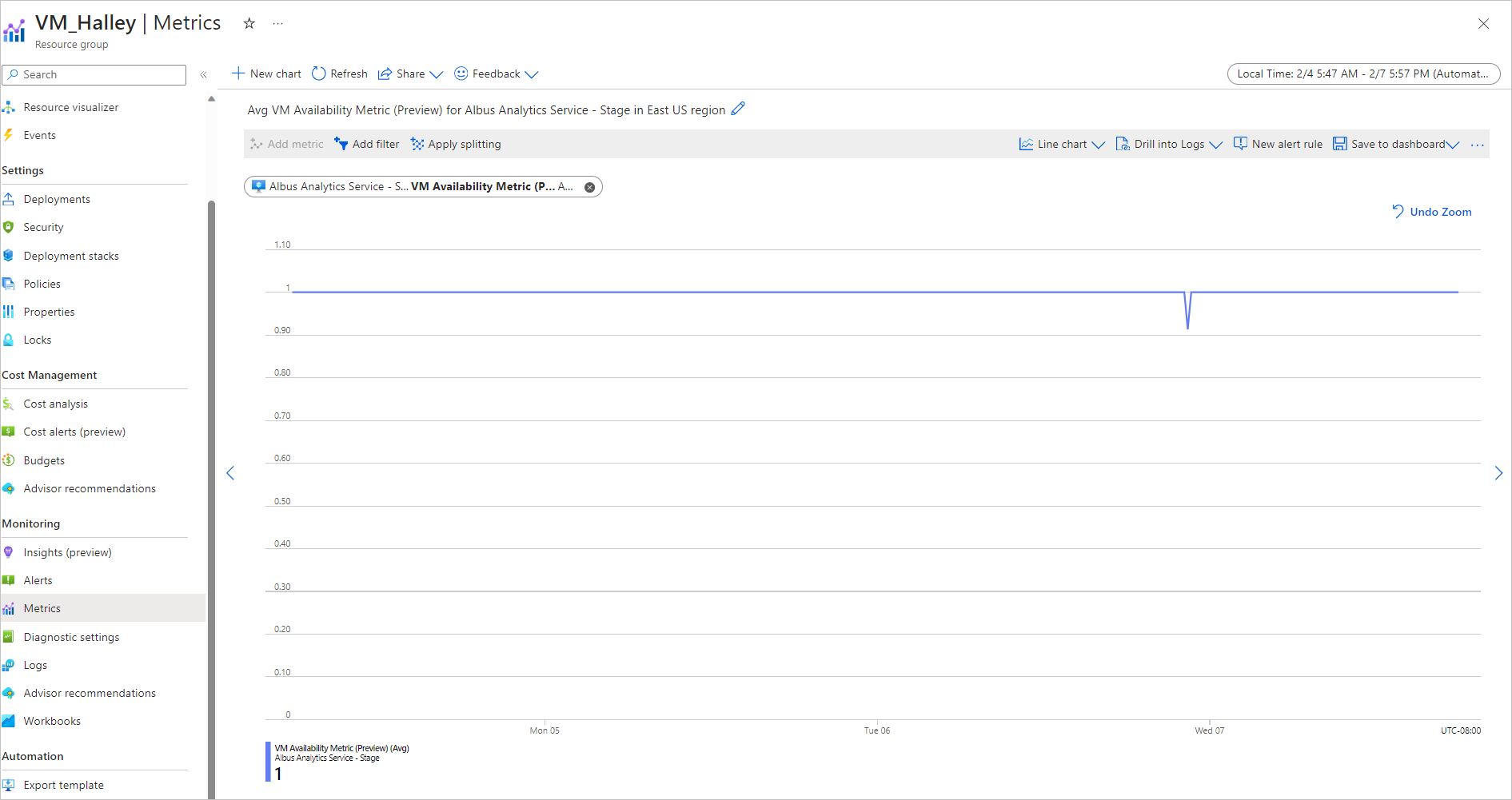Open the Feedback dropdown
1512x800 pixels.
497,74
